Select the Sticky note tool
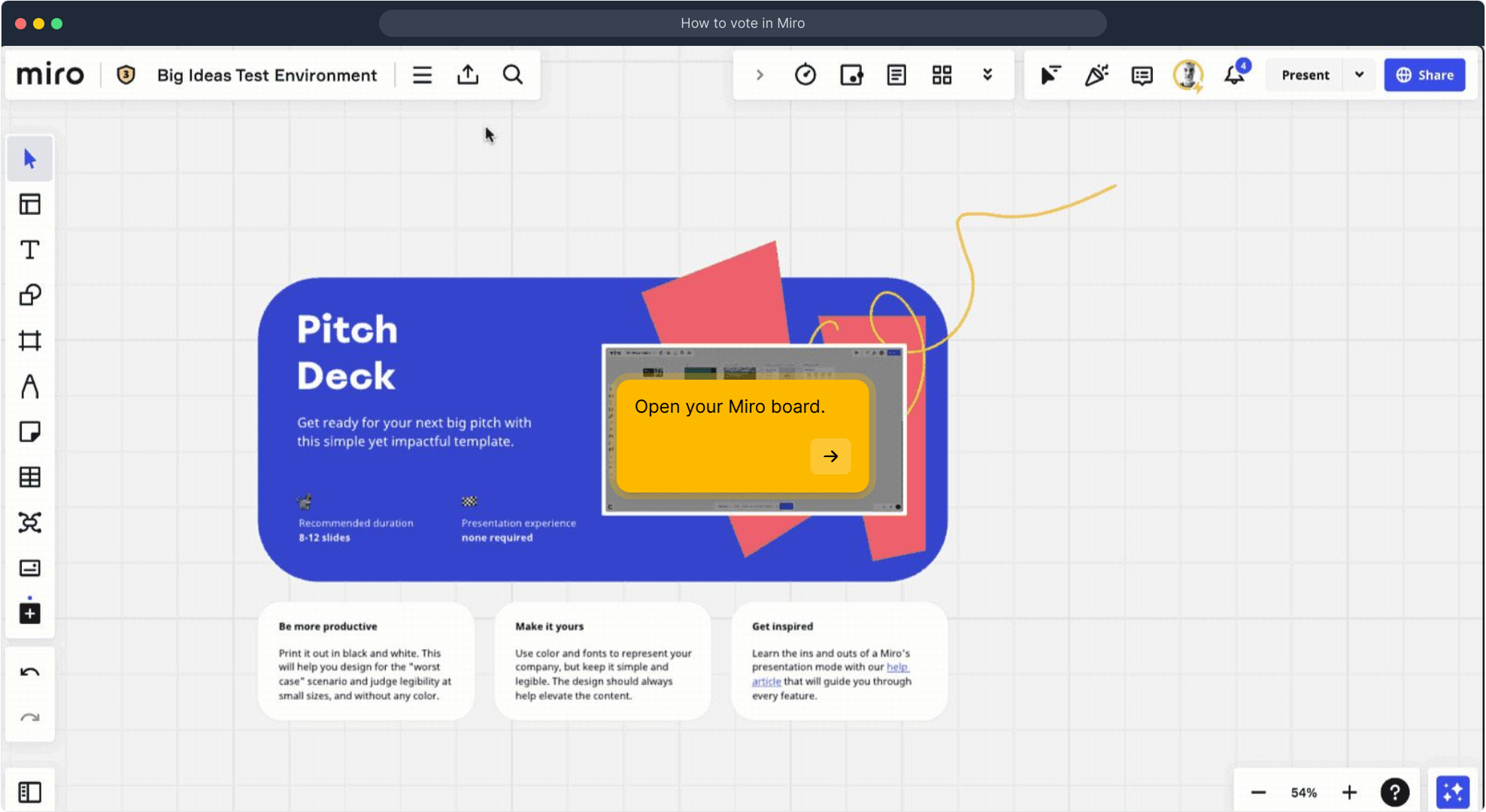1486x812 pixels. click(x=30, y=432)
